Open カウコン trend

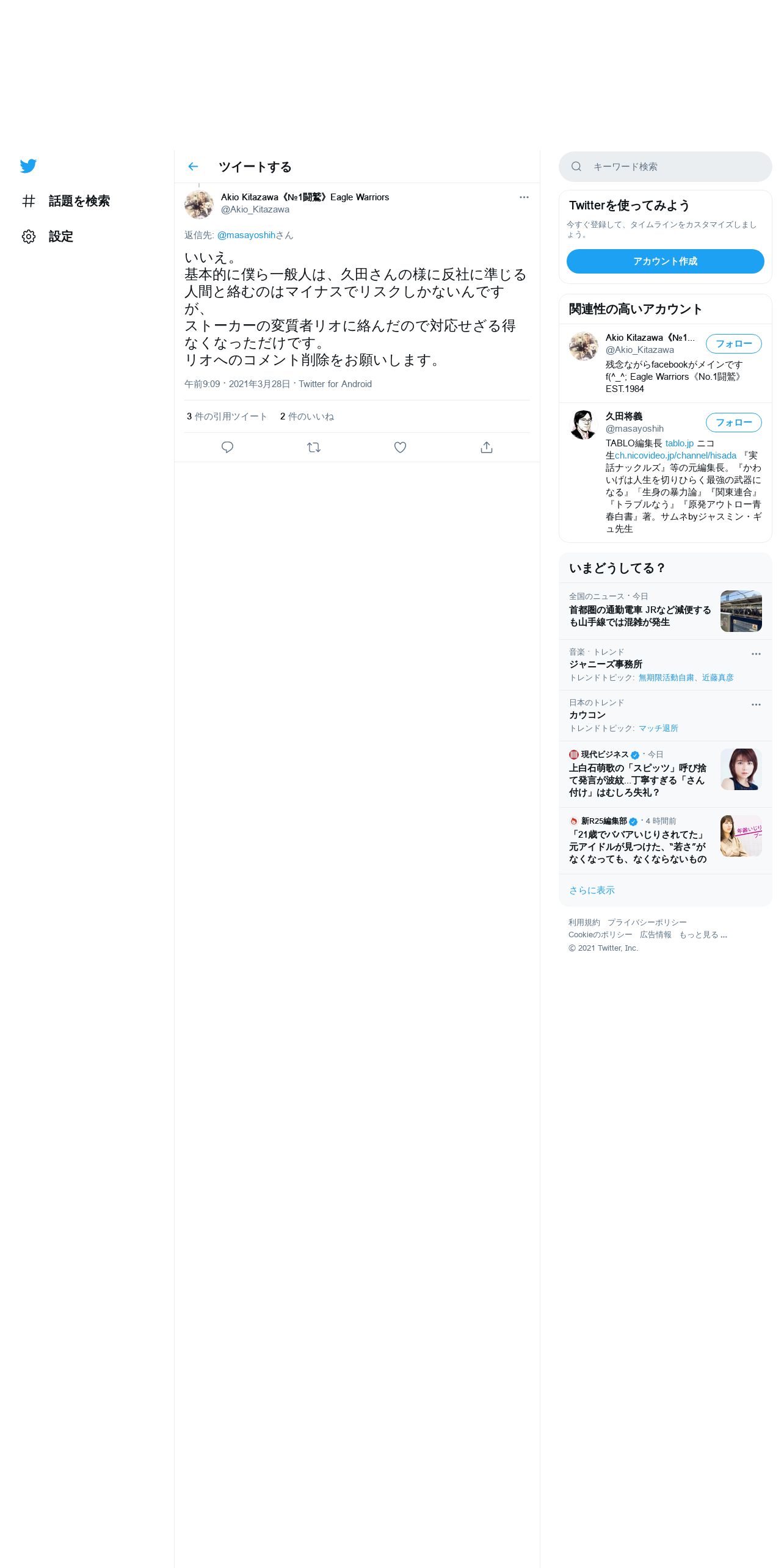click(587, 715)
